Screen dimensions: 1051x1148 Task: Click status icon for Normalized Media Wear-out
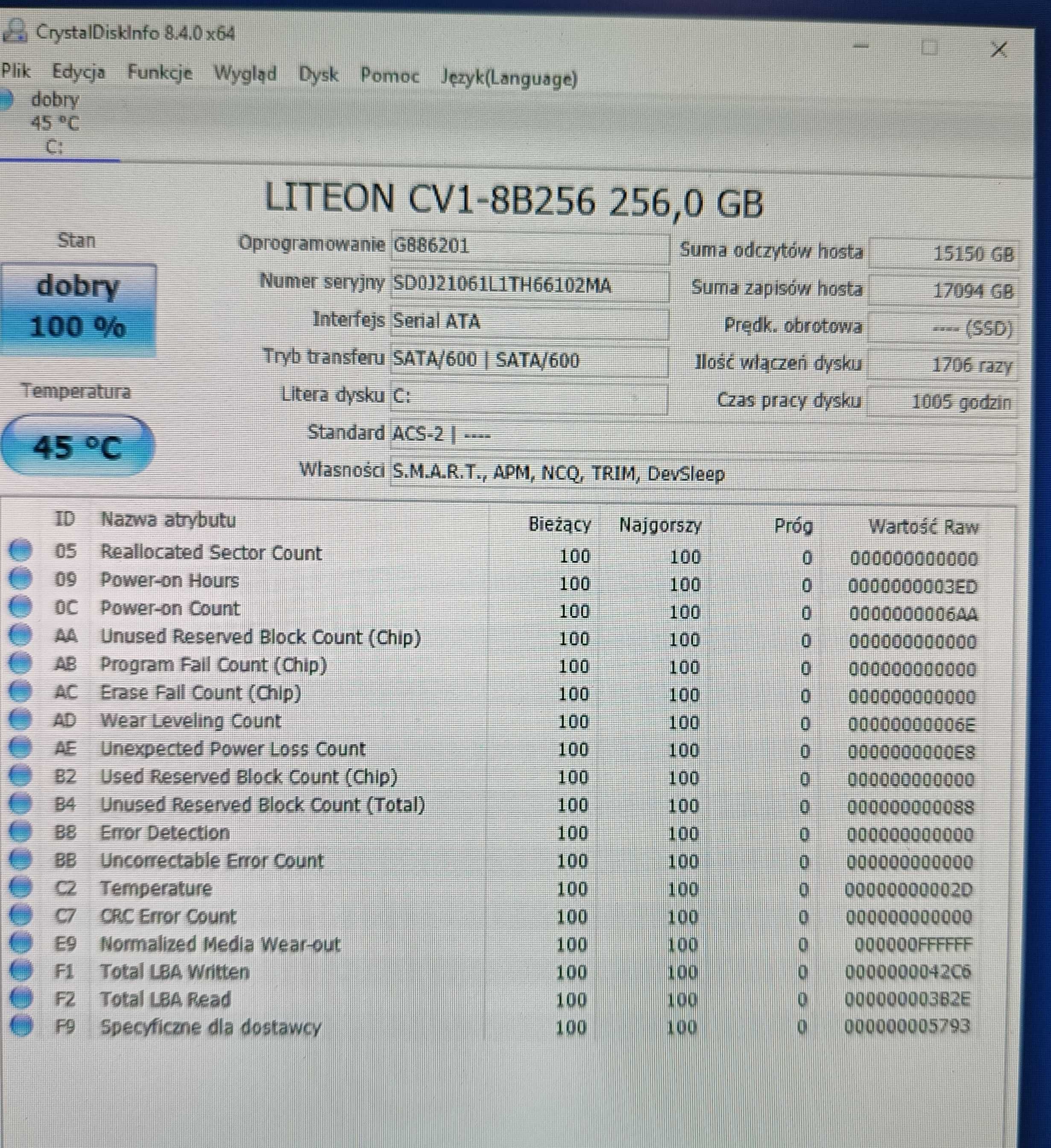pyautogui.click(x=20, y=943)
